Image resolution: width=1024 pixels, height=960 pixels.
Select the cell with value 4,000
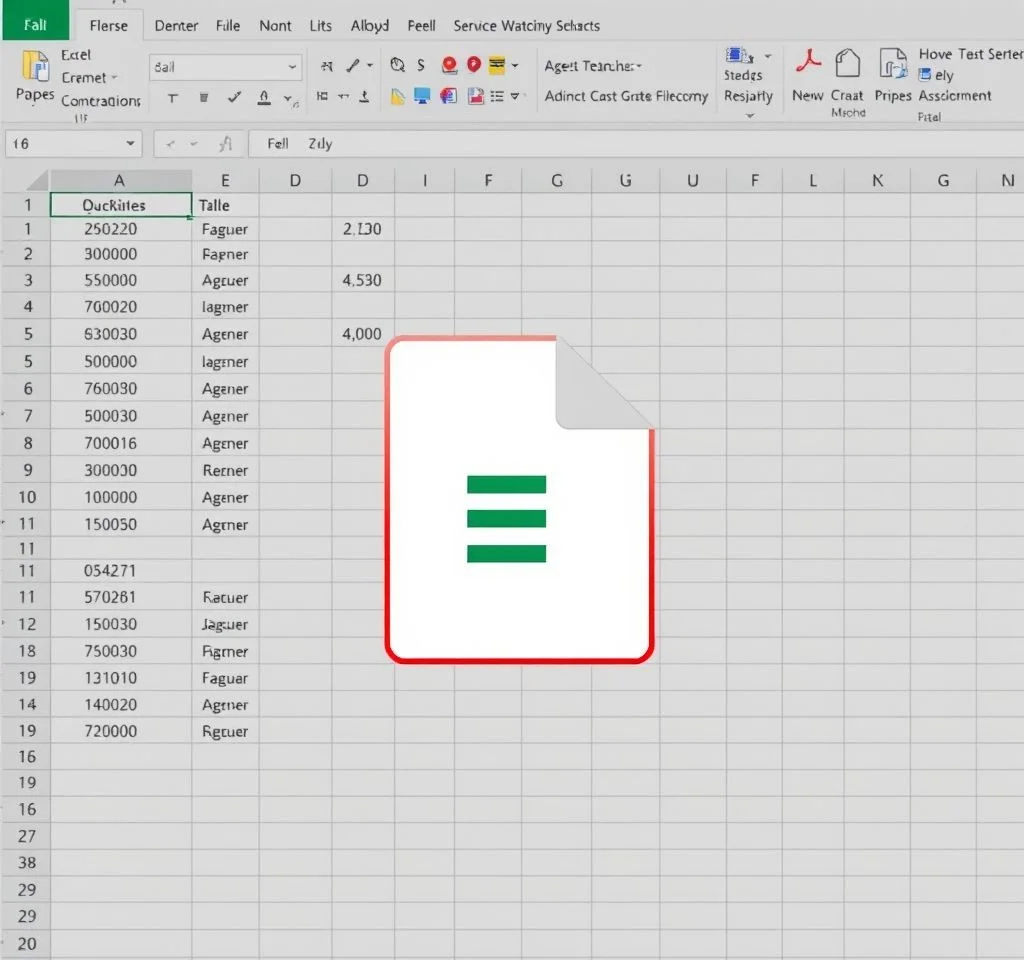coord(363,334)
